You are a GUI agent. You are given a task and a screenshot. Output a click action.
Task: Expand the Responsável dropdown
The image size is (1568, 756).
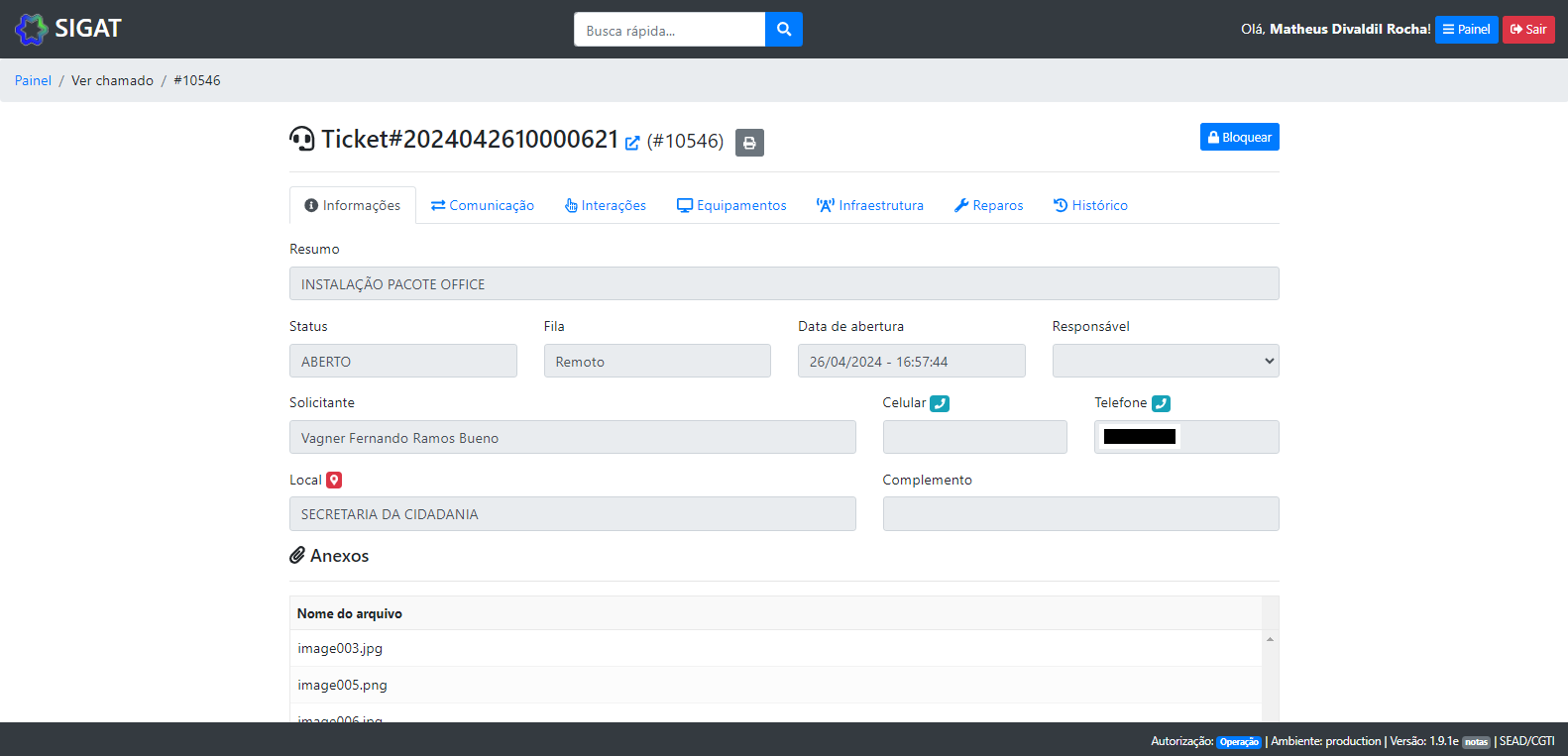pos(1165,361)
